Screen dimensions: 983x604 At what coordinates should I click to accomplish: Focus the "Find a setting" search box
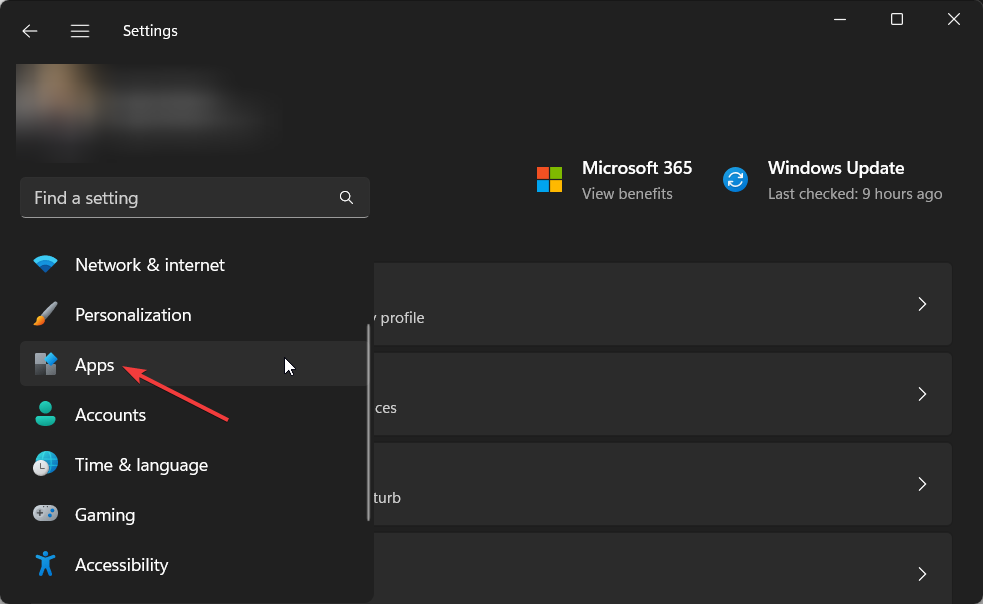tap(180, 198)
